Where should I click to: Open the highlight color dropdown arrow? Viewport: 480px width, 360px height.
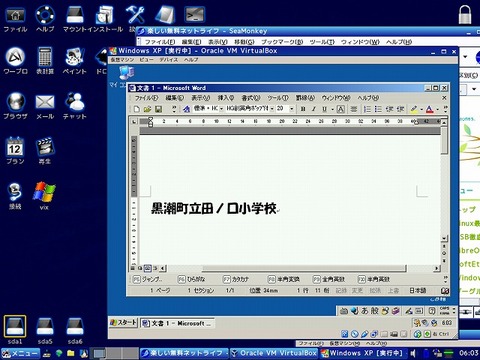(421, 109)
